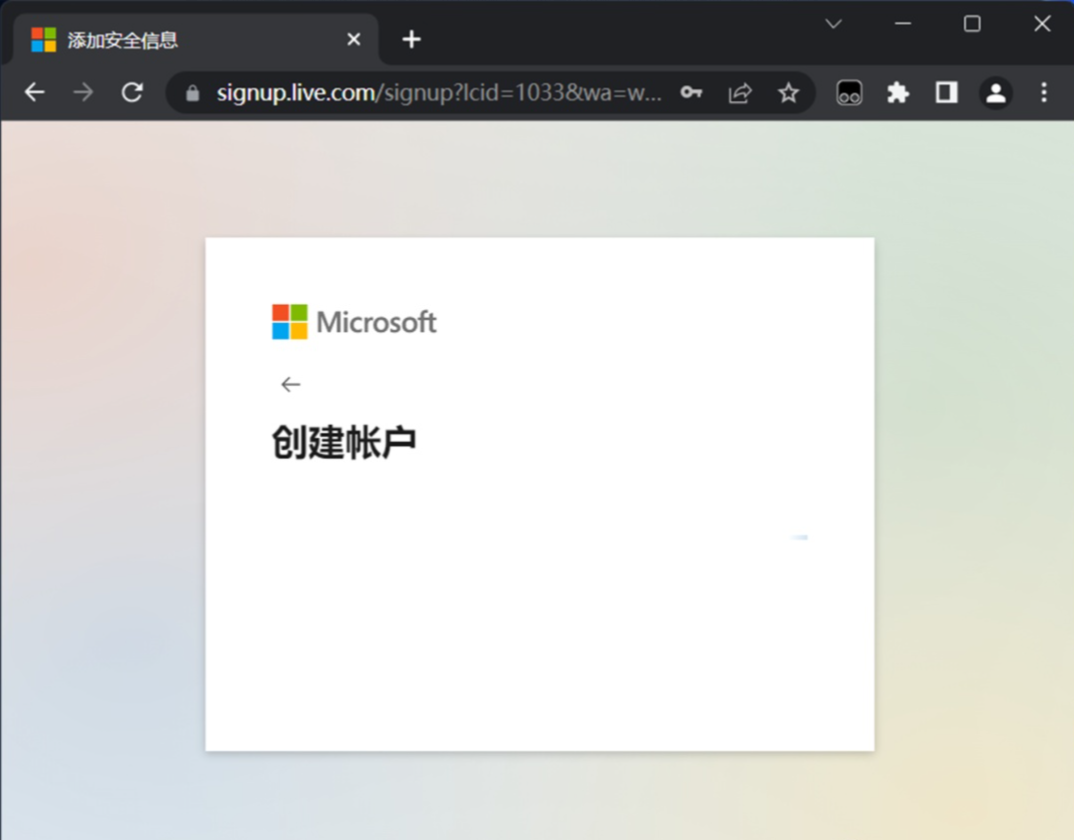Click the padlock site info icon
This screenshot has width=1074, height=840.
tap(192, 93)
